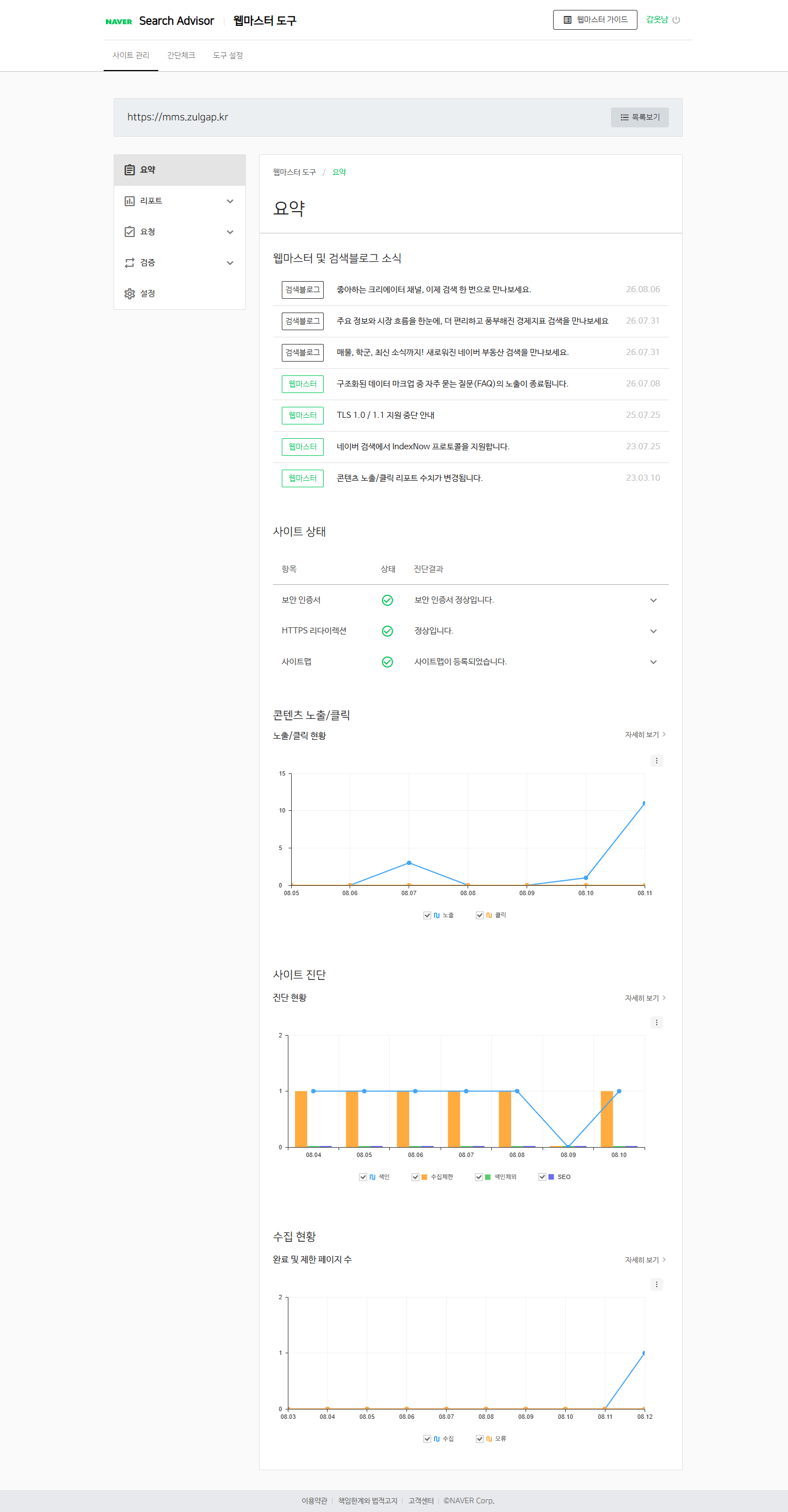Open the 이용약관 footer link
Screen dimensions: 788x1512
[x=314, y=1500]
